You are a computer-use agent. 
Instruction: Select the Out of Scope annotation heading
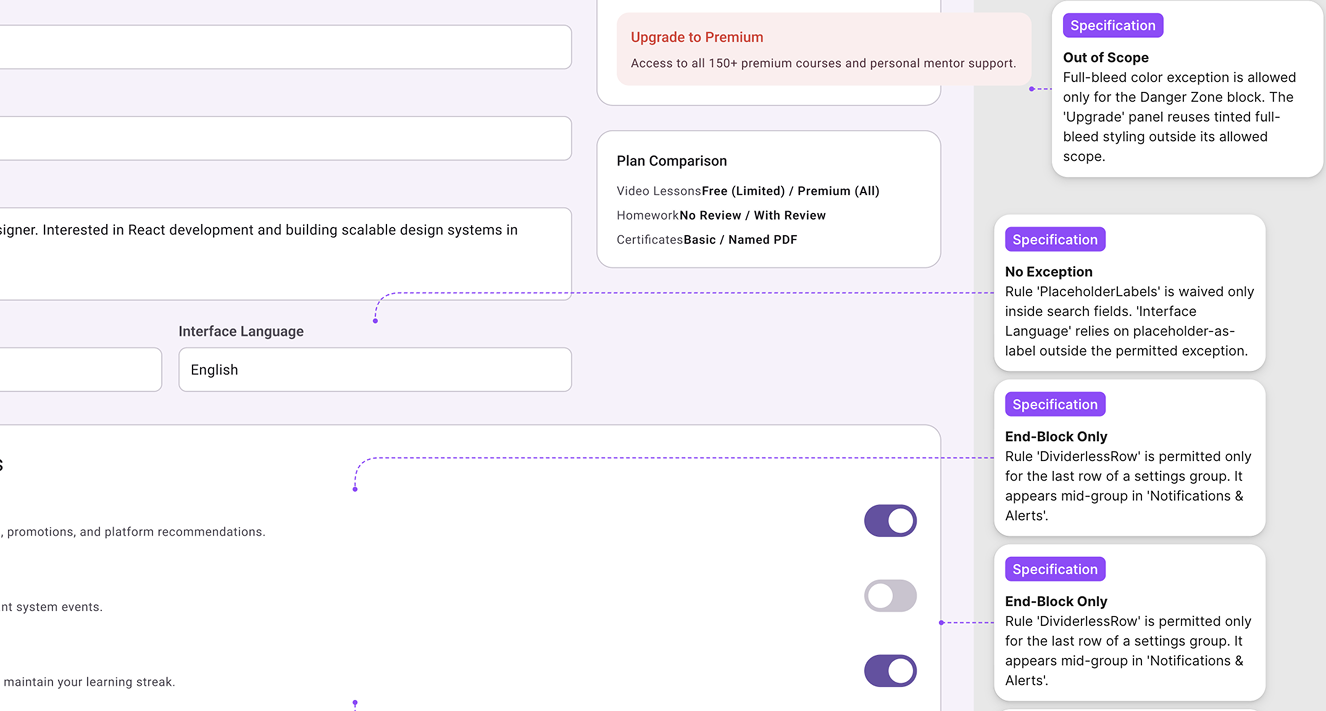click(x=1106, y=58)
